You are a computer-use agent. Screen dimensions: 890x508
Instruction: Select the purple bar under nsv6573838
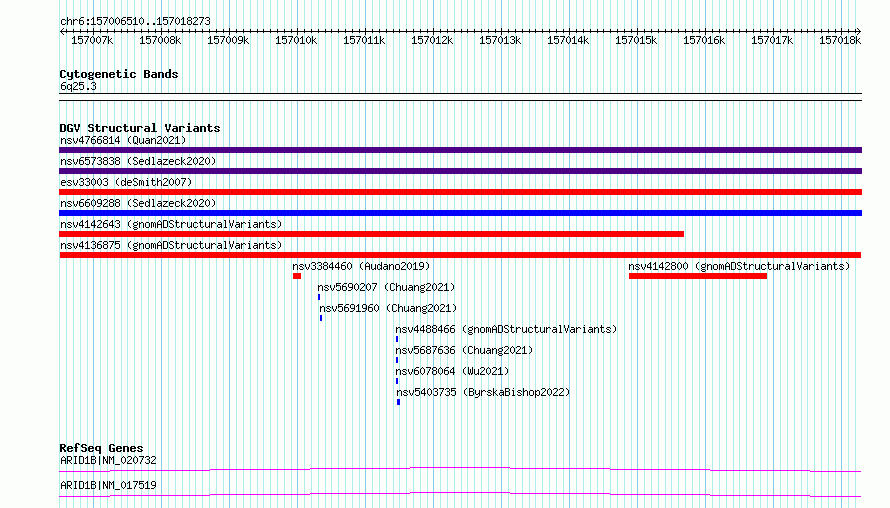[x=460, y=171]
